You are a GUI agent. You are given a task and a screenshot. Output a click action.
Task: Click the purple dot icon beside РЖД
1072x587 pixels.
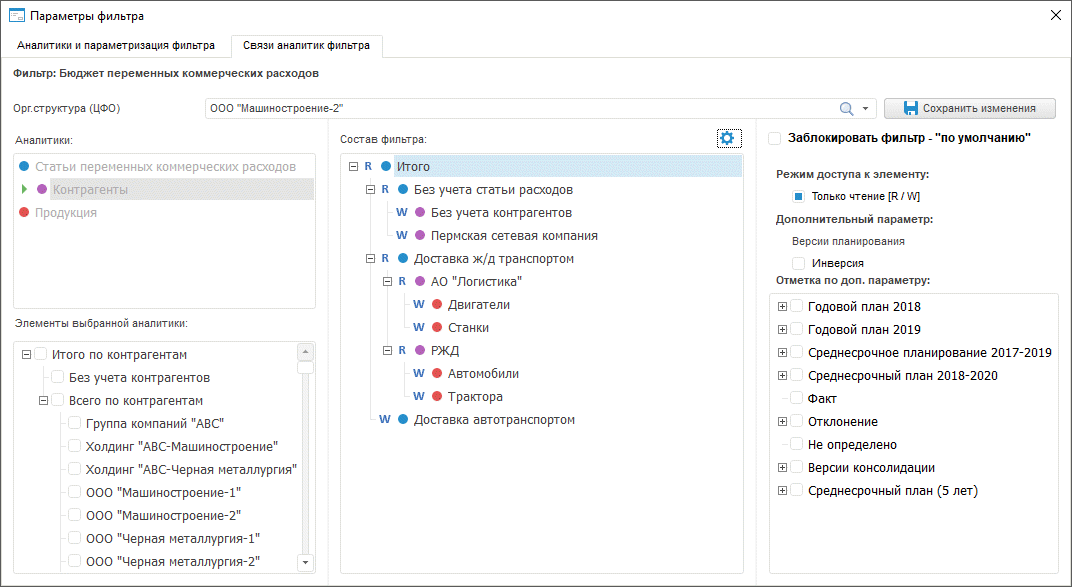(x=419, y=351)
